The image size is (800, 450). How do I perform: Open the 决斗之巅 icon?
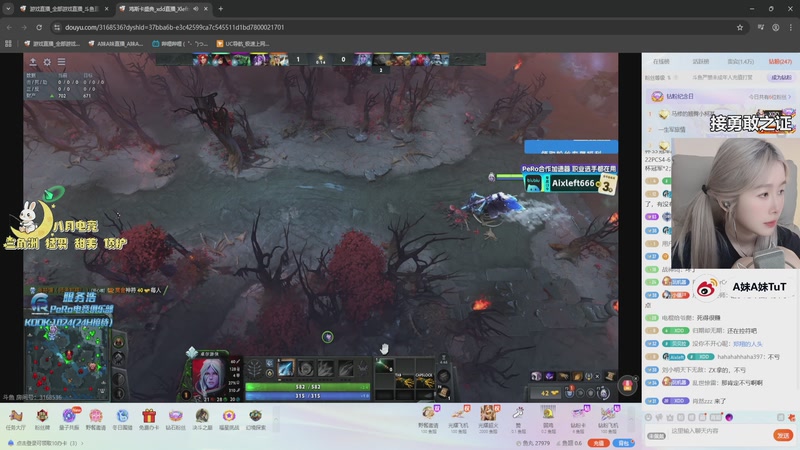pyautogui.click(x=202, y=420)
